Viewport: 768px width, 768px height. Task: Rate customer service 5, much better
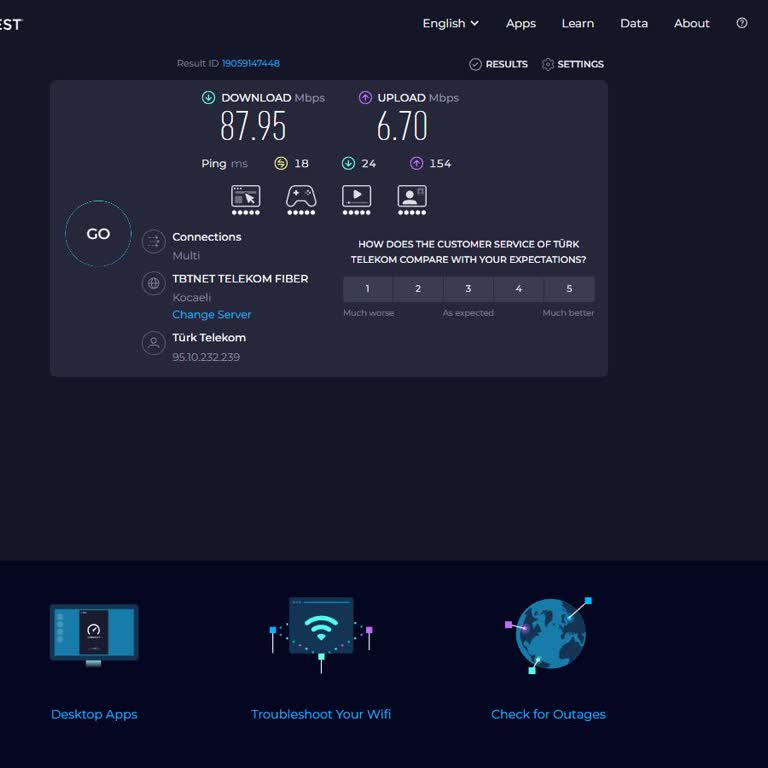(569, 288)
